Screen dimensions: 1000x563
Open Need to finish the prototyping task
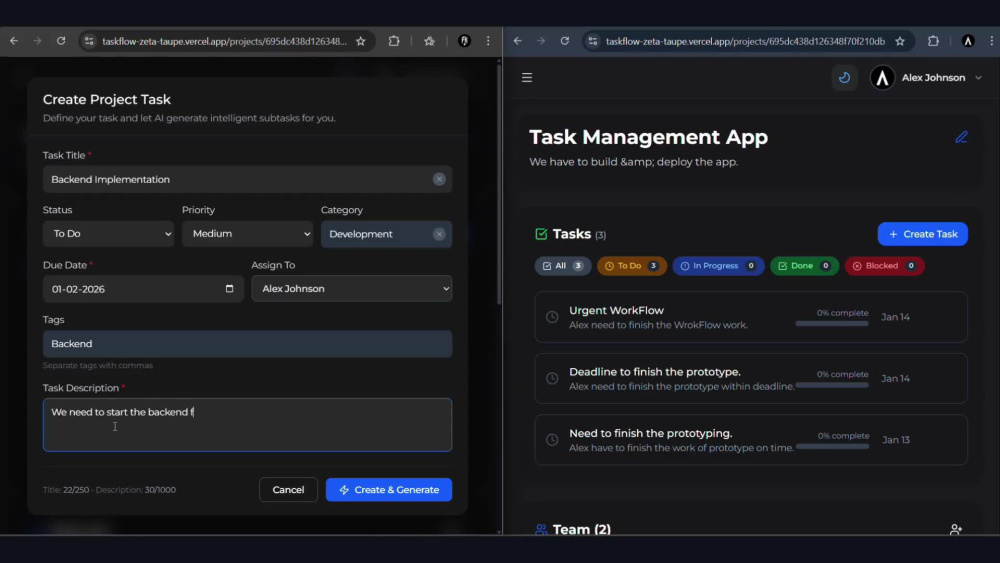click(x=751, y=439)
